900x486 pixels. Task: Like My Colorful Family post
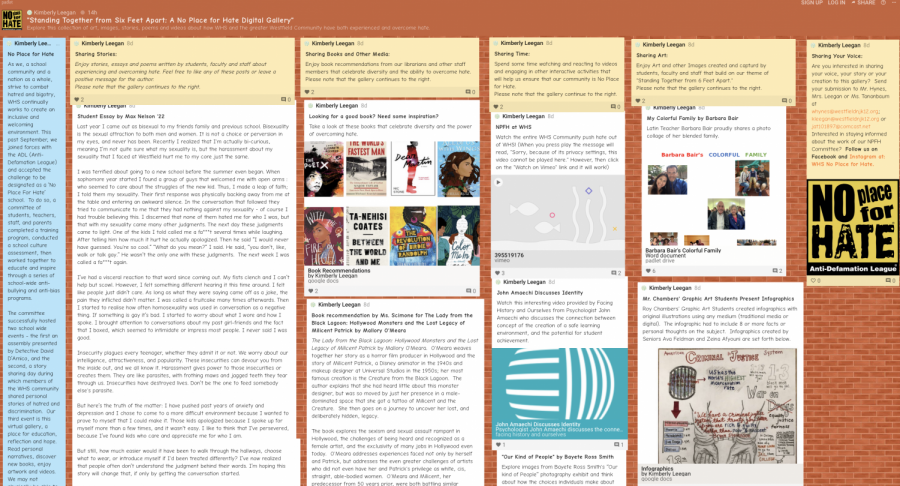point(650,271)
